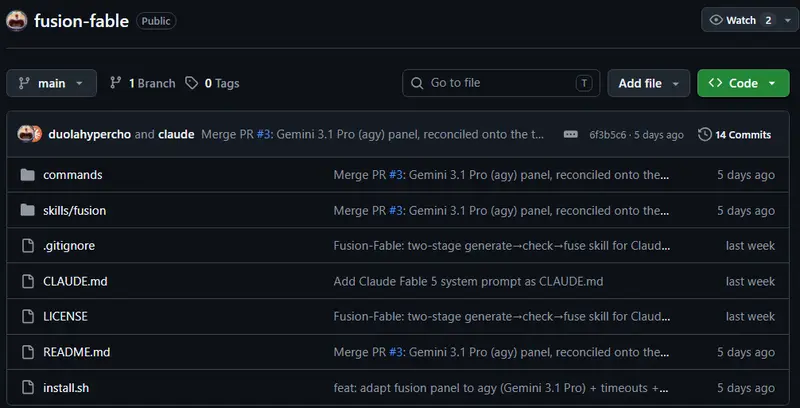
Task: Open the latest commit message Merge PR link
Action: (x=372, y=135)
